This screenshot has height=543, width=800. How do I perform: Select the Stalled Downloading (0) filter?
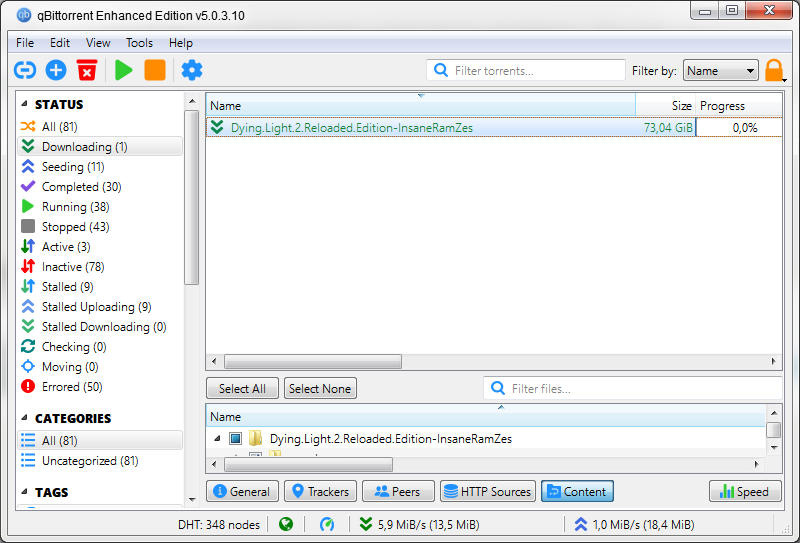100,326
